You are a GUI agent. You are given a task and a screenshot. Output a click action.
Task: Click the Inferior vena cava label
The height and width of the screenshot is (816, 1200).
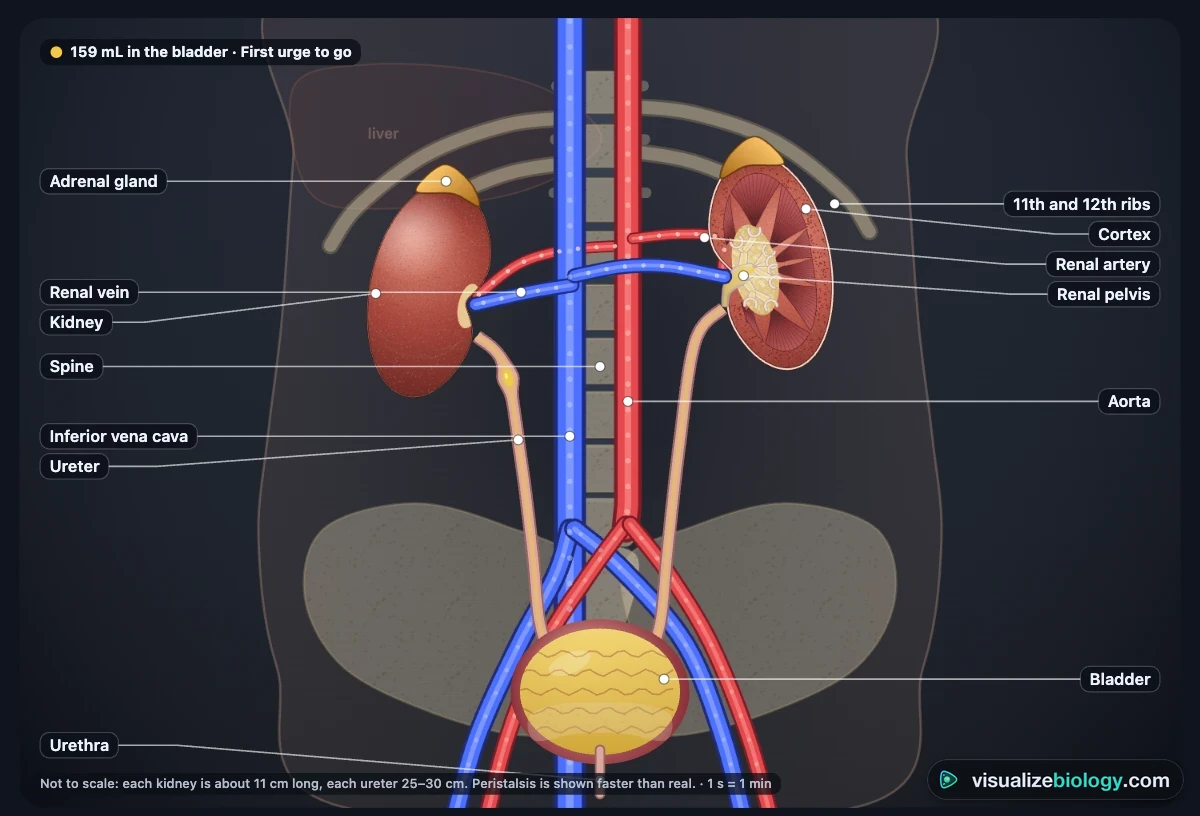[119, 436]
